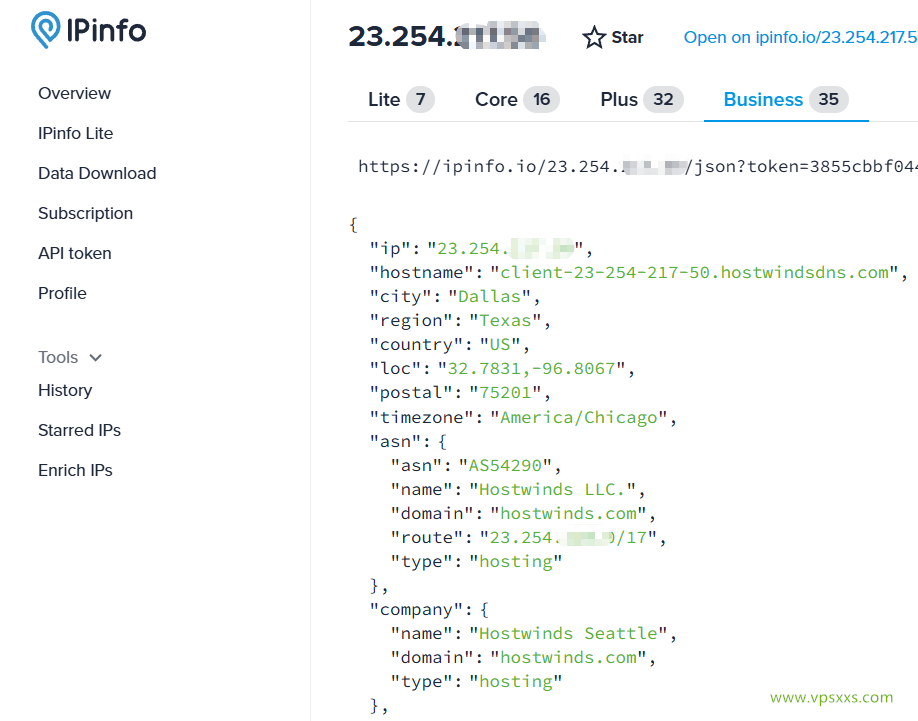View the API token page
The image size is (918, 721).
[x=75, y=254]
